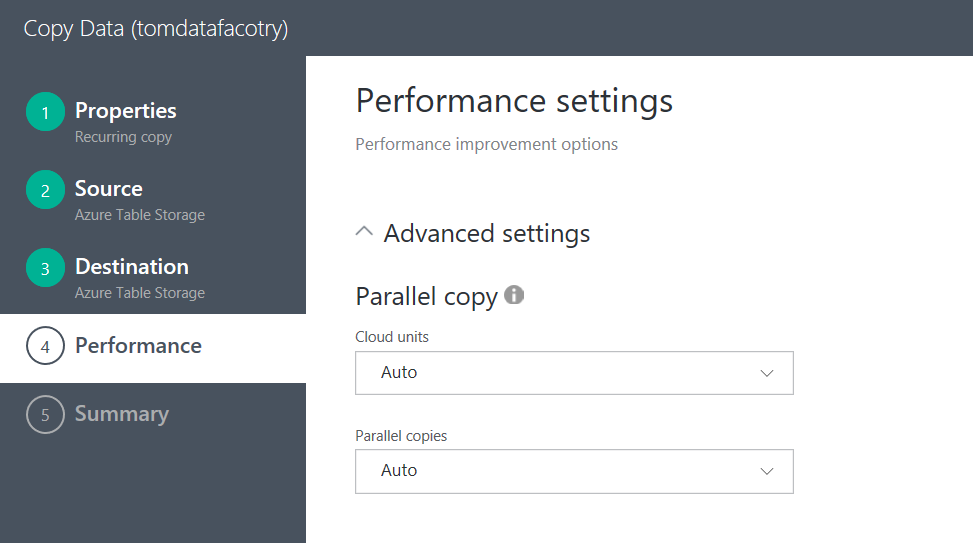Click the Advanced settings heading

486,233
